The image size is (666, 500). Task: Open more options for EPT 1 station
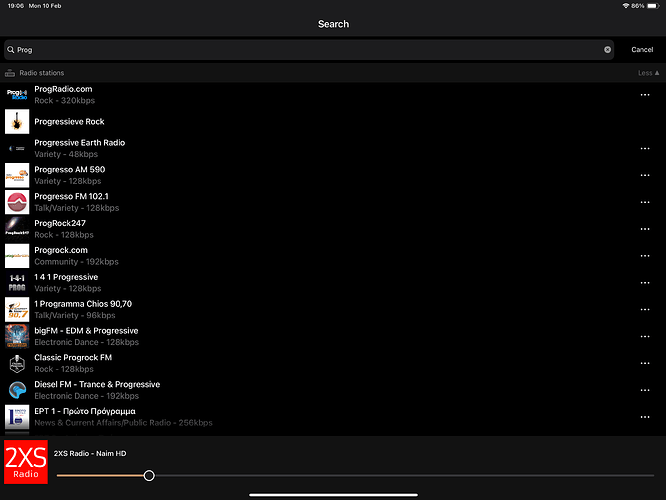645,417
